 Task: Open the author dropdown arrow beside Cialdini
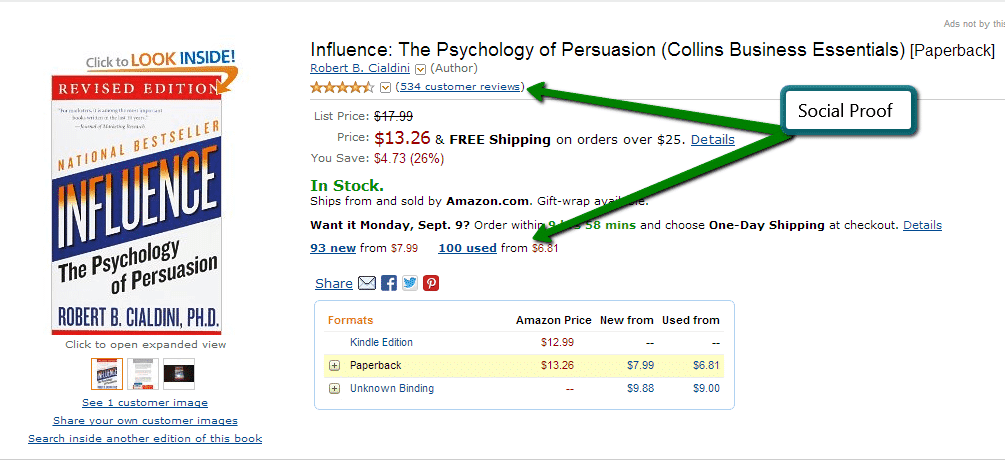[420, 69]
